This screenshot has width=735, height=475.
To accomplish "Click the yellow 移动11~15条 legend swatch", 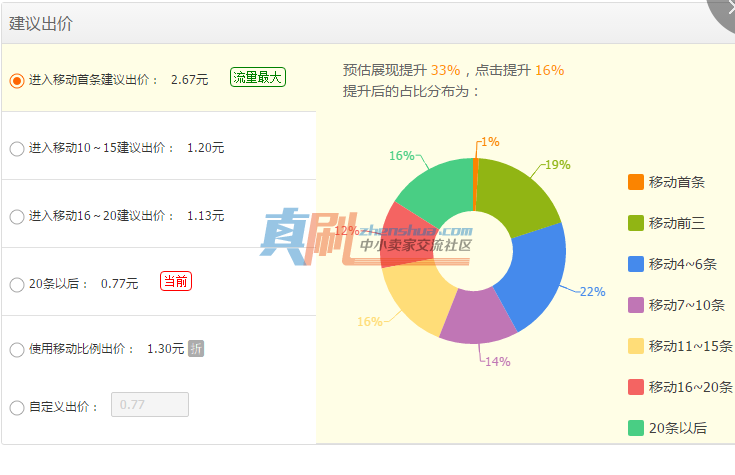I will pyautogui.click(x=636, y=346).
